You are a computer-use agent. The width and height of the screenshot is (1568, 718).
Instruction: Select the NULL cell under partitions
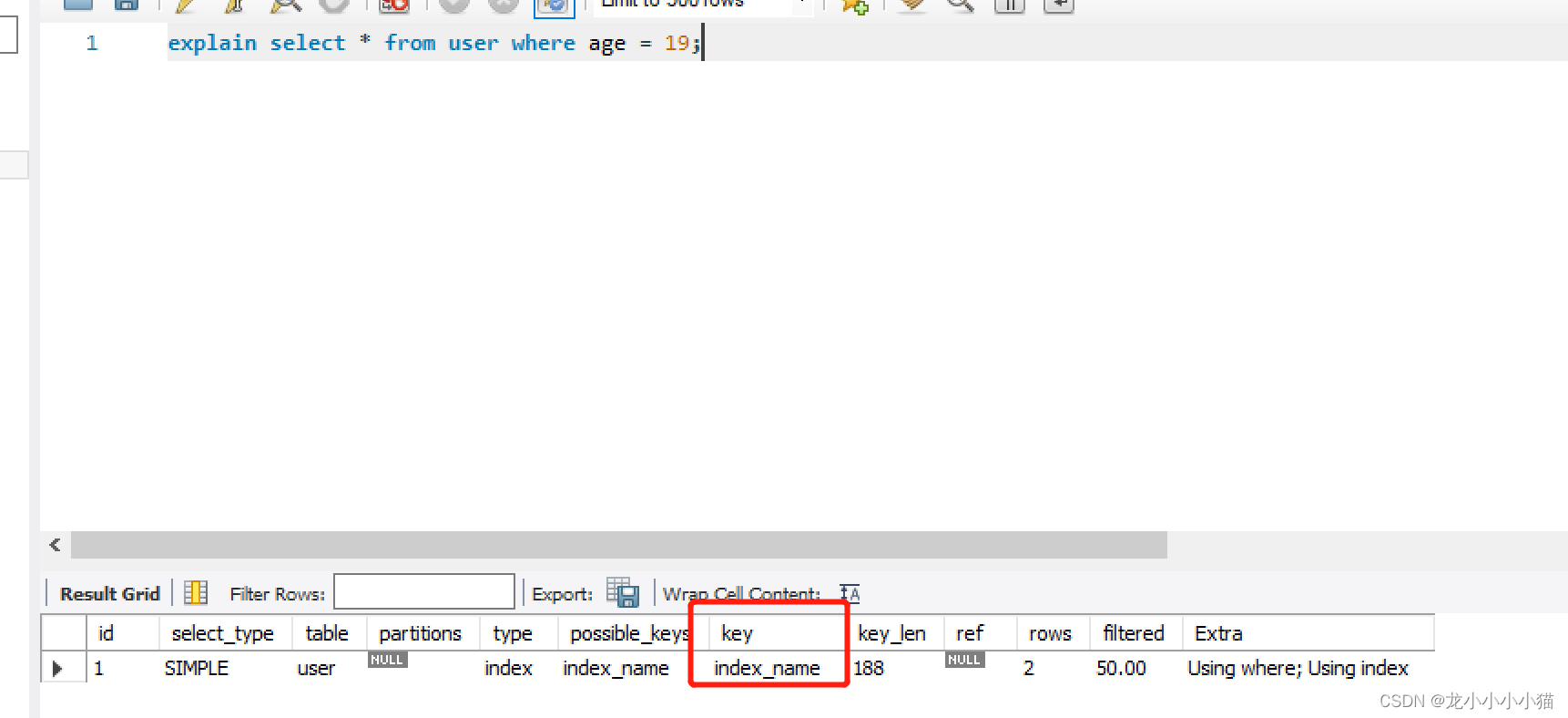(x=387, y=660)
